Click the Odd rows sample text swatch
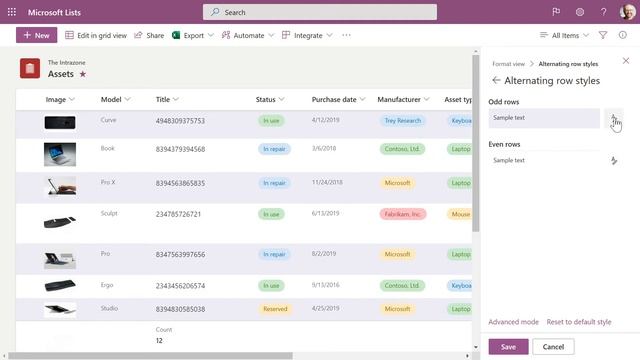640x360 pixels. [544, 118]
